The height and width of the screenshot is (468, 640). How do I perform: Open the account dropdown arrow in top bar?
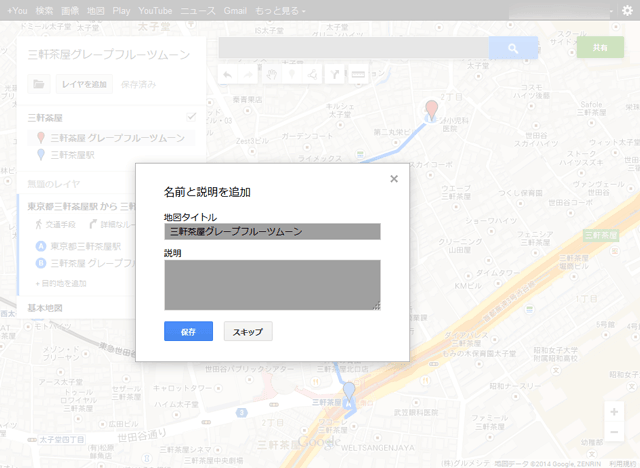(611, 11)
